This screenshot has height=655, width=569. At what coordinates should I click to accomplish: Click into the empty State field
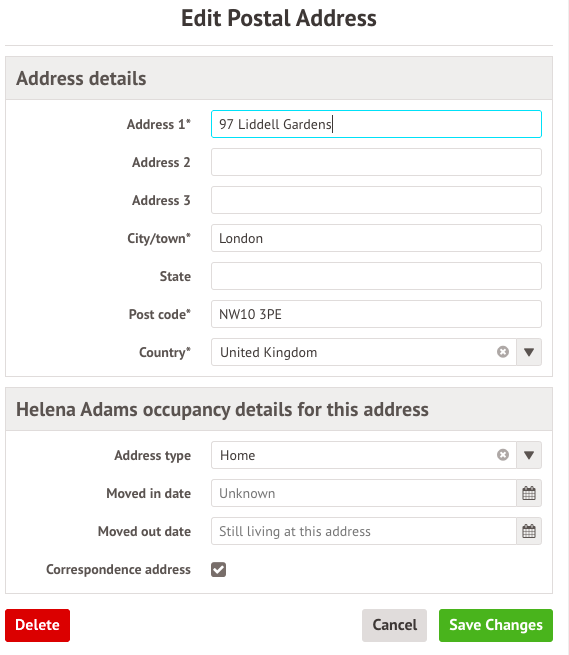tap(376, 276)
